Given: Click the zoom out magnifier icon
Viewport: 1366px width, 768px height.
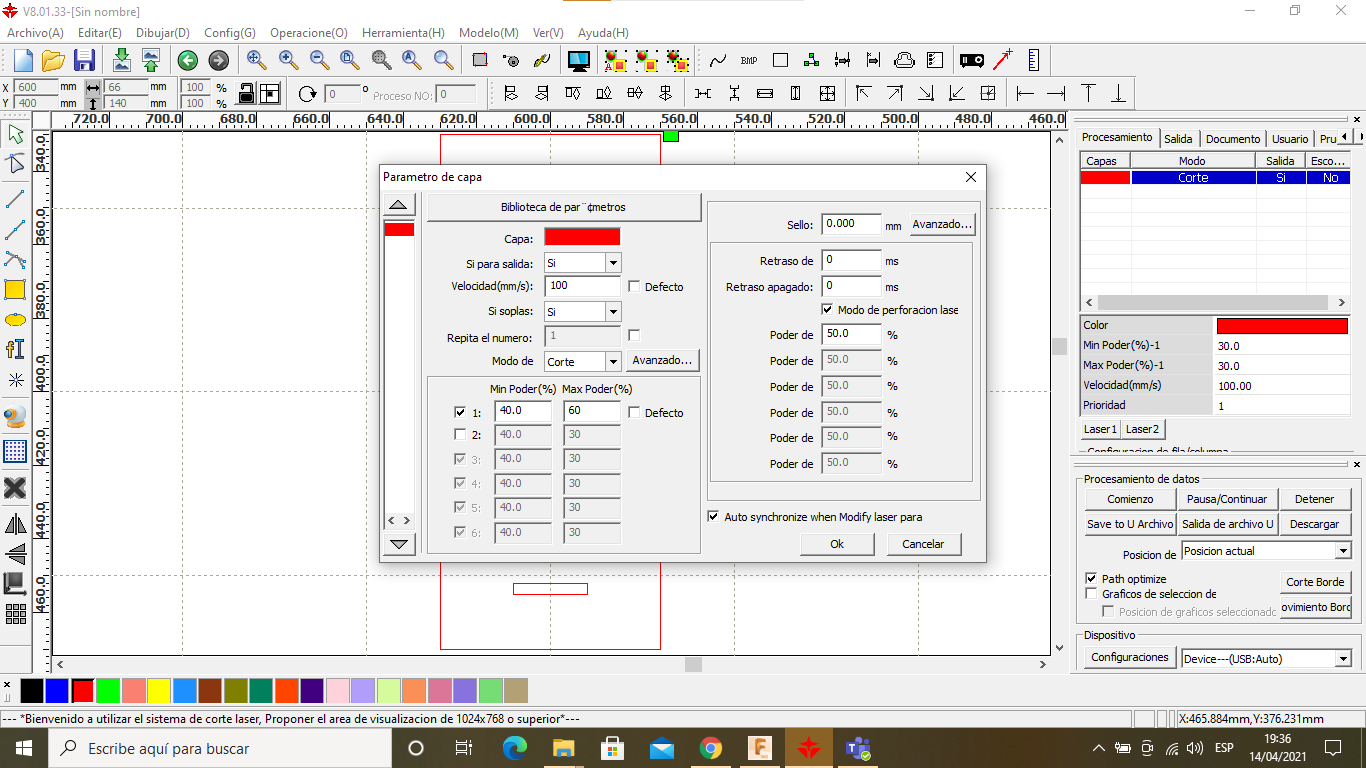Looking at the screenshot, I should 319,60.
